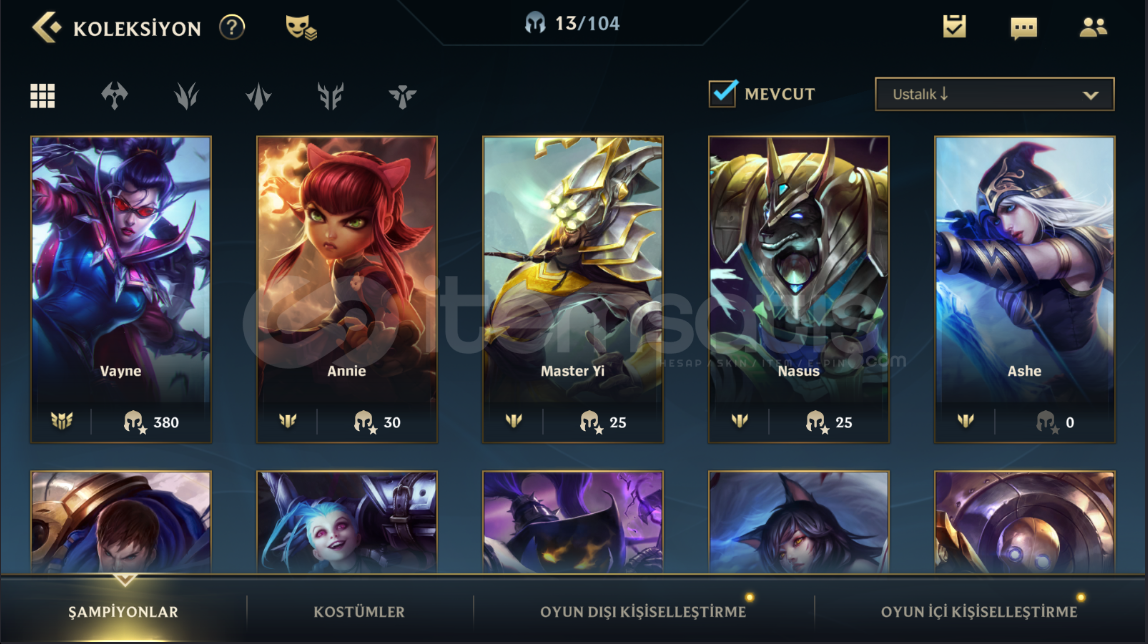
Task: Open the Ashe champion card
Action: pos(1024,289)
